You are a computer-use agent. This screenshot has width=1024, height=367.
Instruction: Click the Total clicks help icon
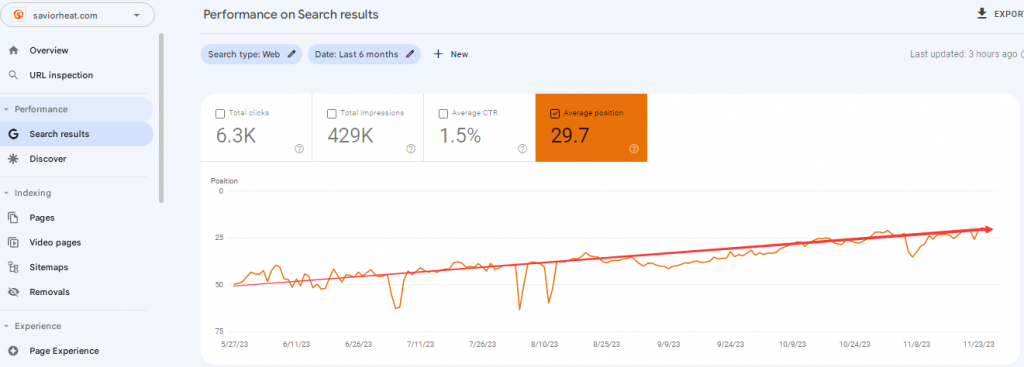[x=299, y=149]
